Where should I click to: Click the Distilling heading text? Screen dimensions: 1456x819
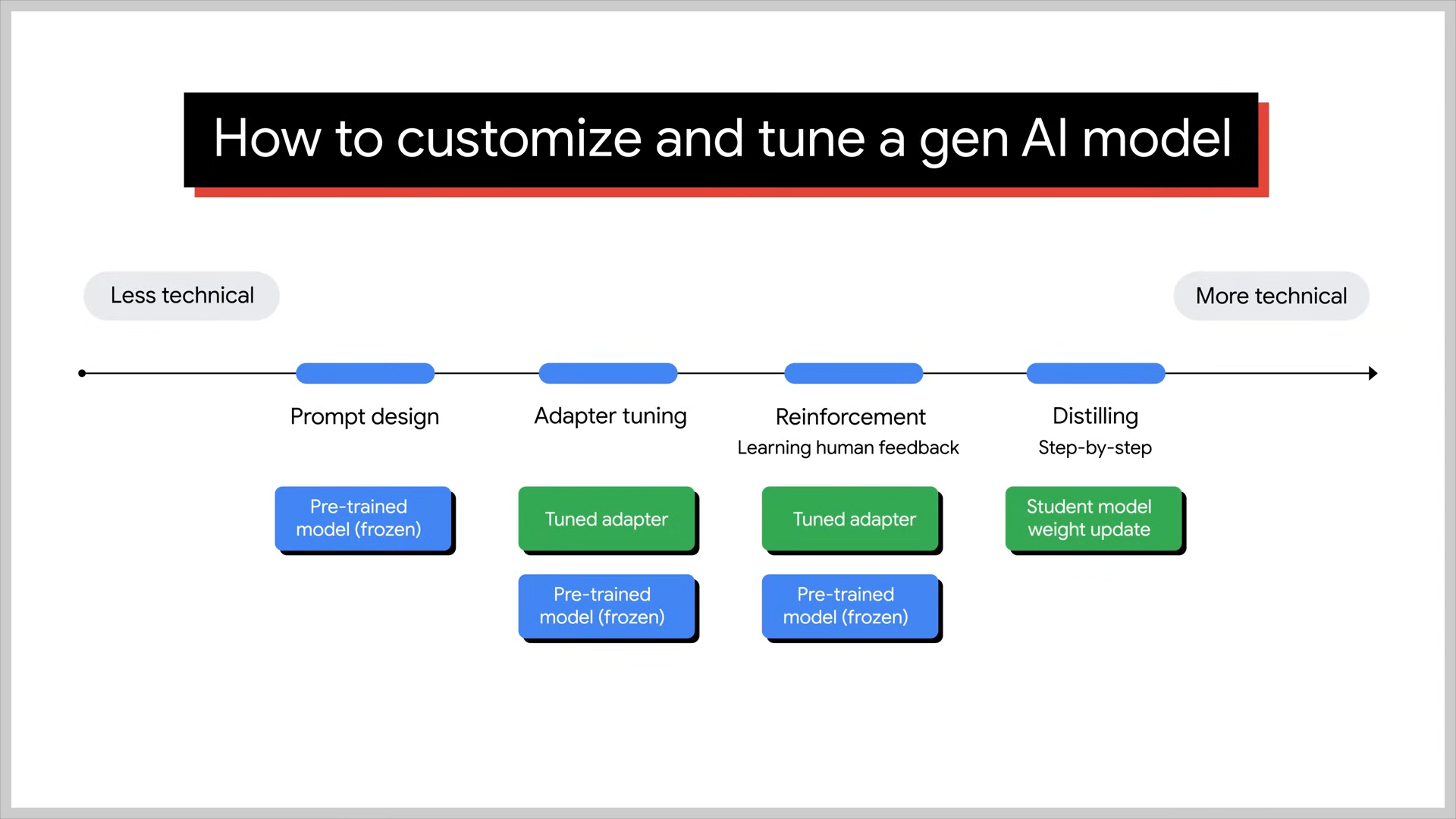coord(1095,416)
